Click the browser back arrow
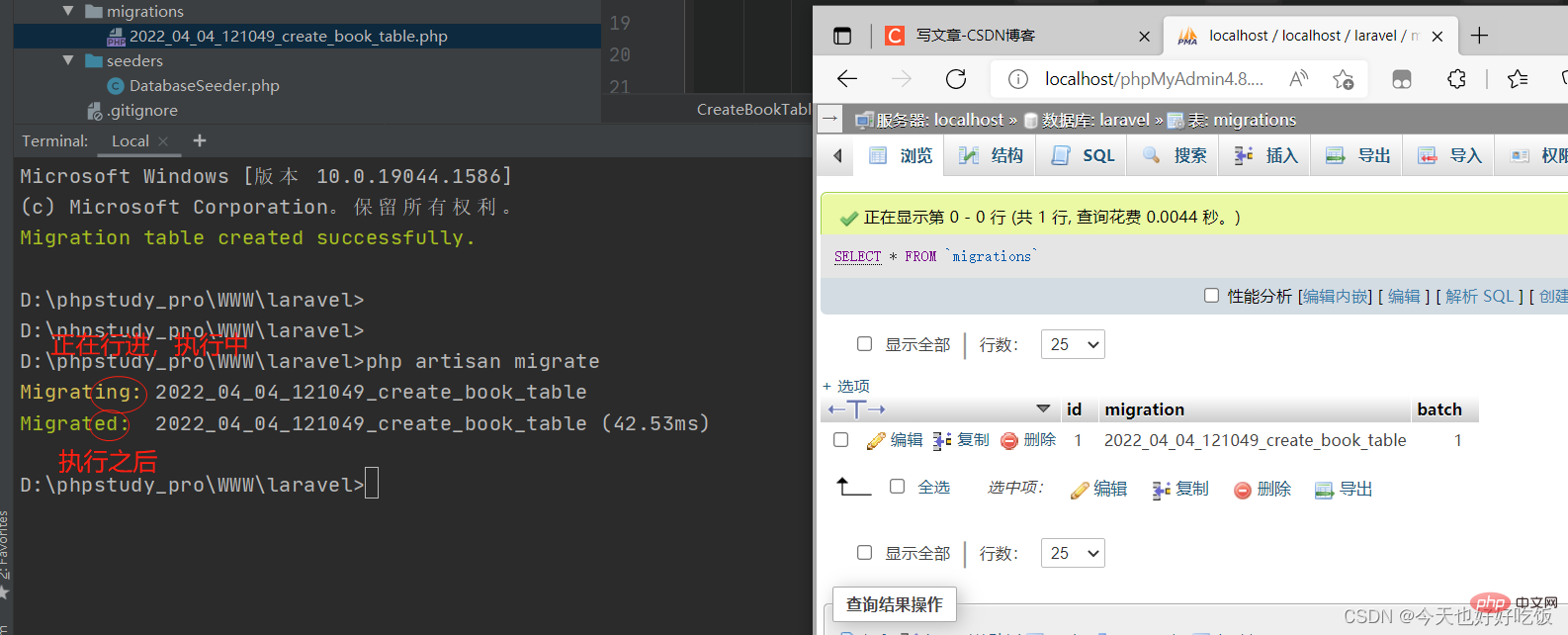The image size is (1568, 635). pos(847,79)
